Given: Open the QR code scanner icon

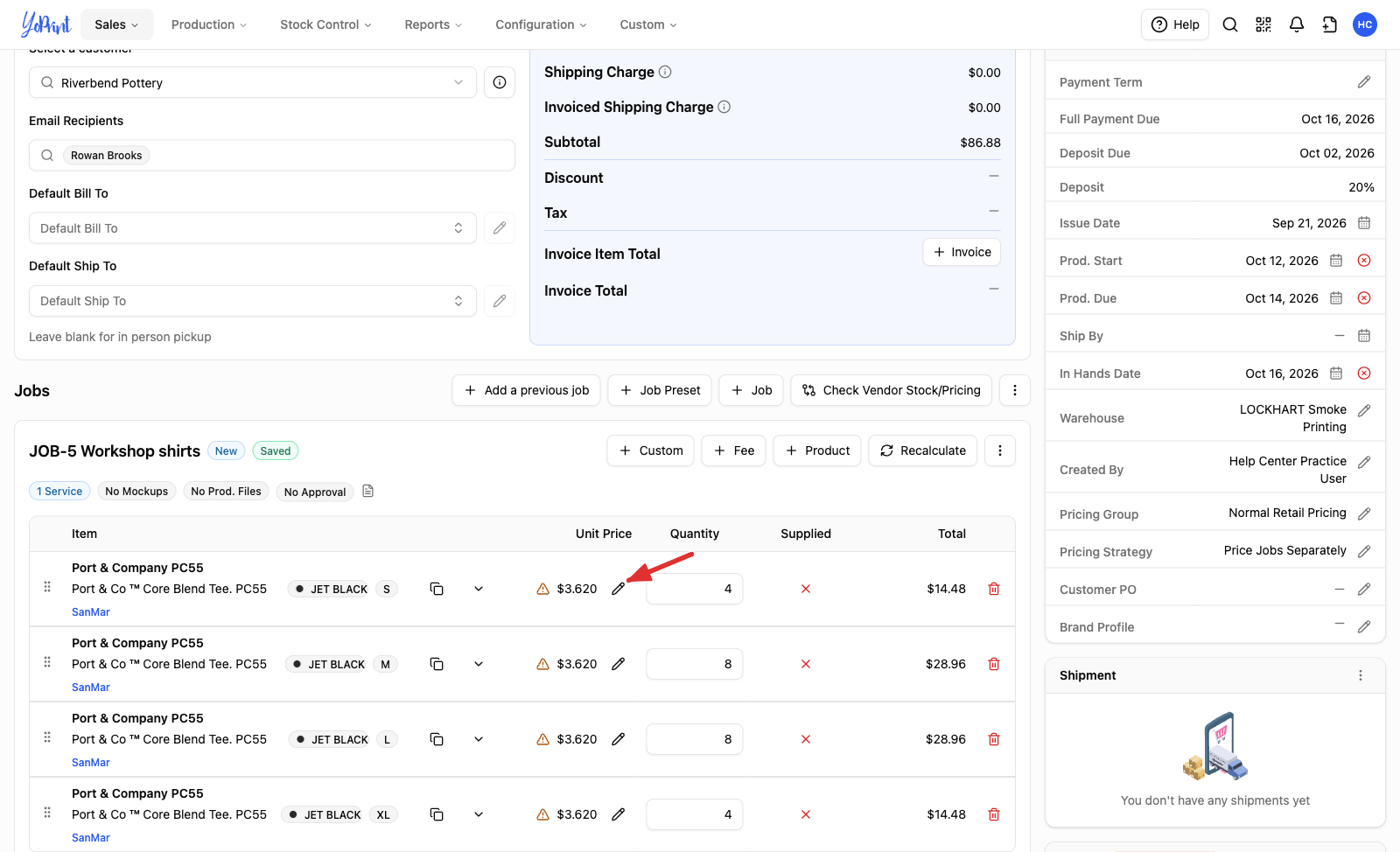Looking at the screenshot, I should coord(1263,24).
